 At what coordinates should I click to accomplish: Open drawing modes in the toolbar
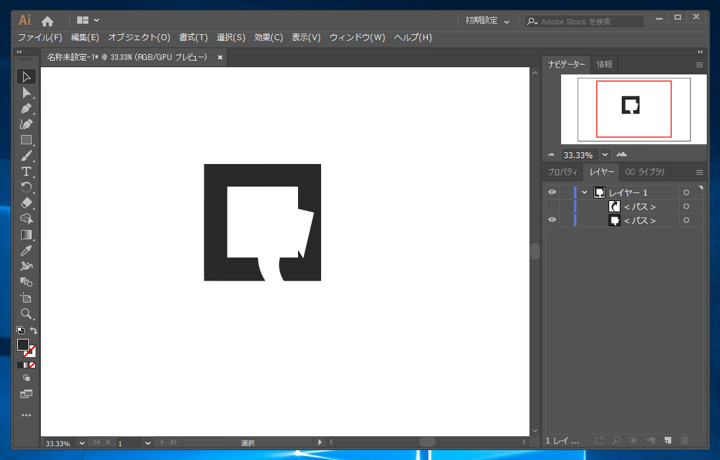pyautogui.click(x=26, y=378)
